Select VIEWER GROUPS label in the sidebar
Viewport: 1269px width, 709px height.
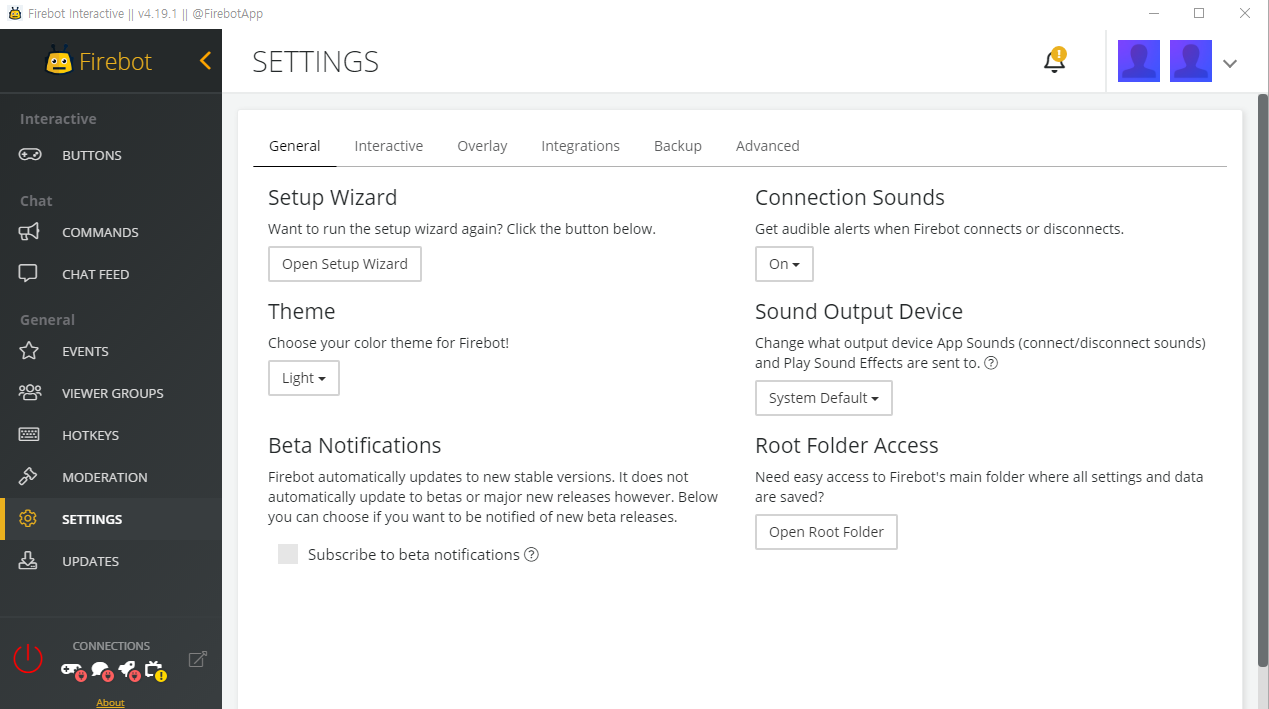113,393
